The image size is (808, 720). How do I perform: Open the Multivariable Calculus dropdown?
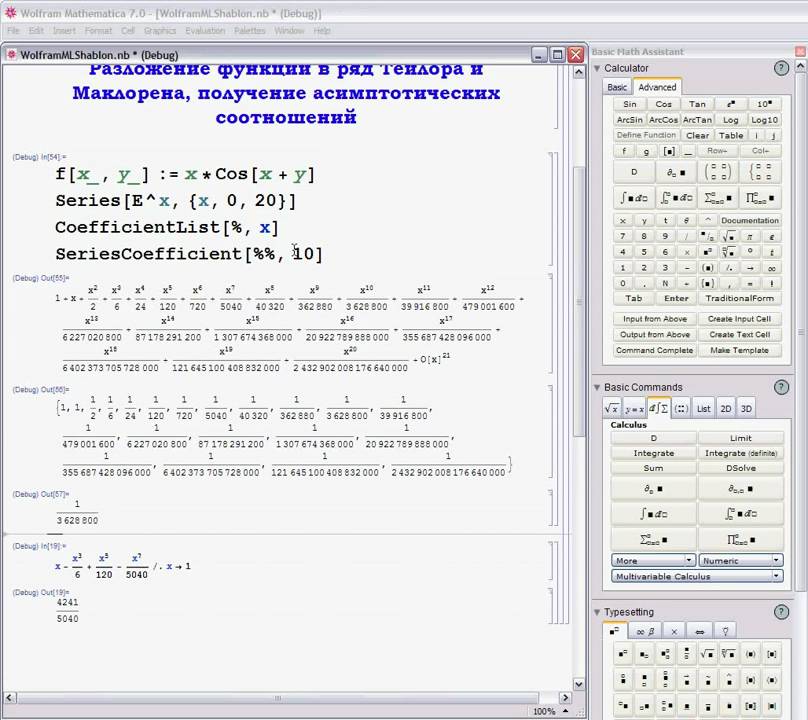[697, 576]
